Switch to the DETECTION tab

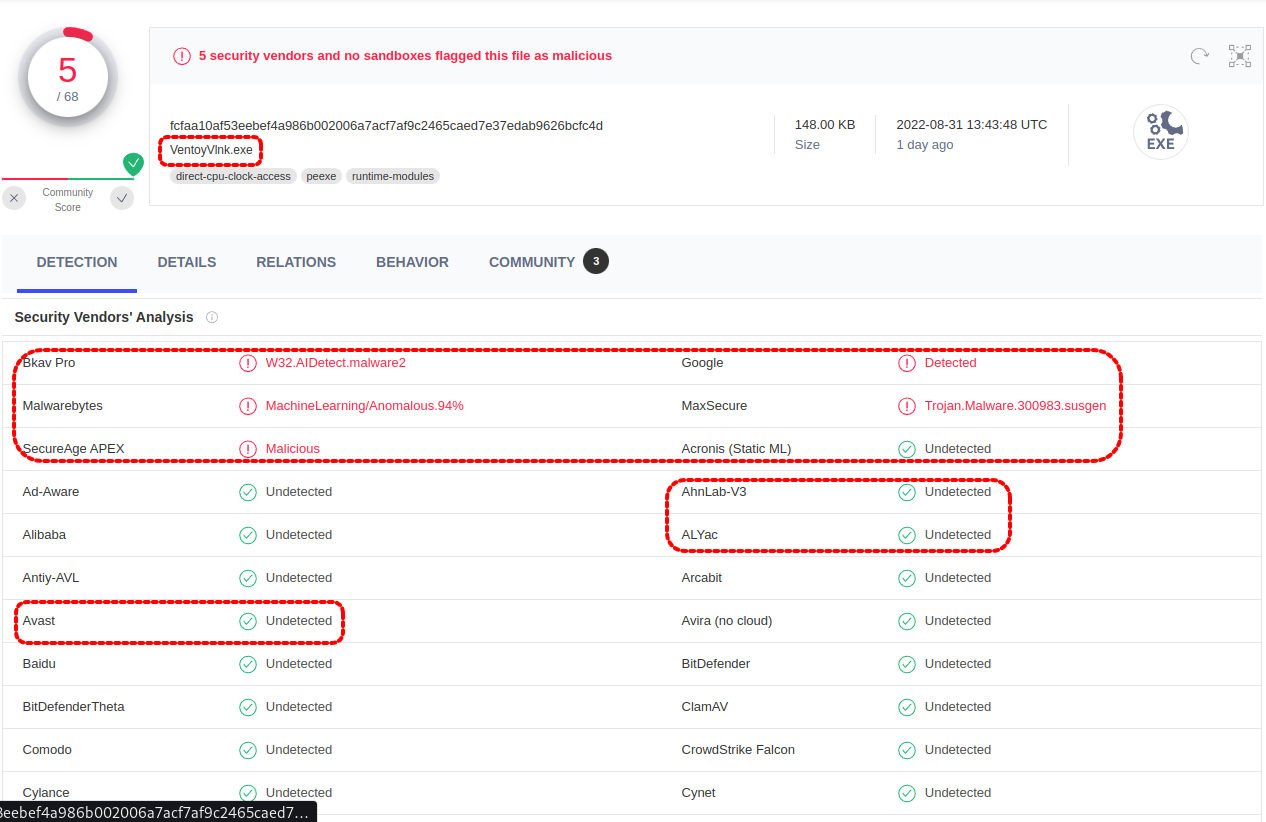click(x=77, y=262)
